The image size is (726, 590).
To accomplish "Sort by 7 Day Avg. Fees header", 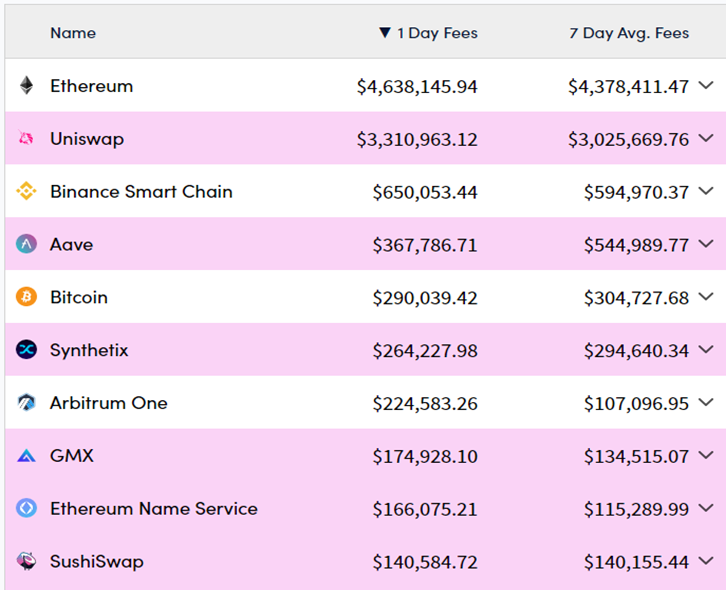I will [629, 33].
